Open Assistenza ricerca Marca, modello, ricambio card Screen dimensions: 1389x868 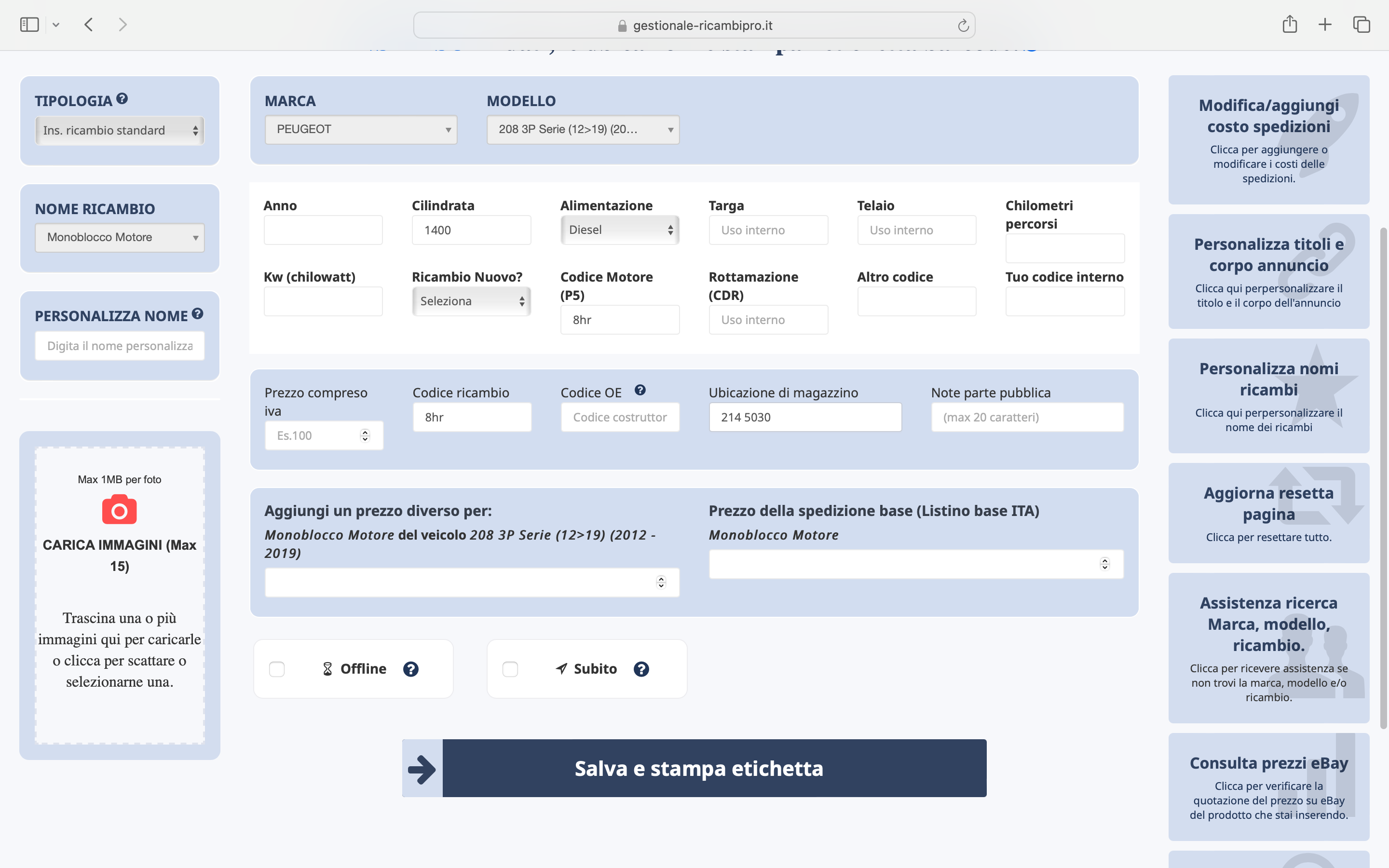pyautogui.click(x=1268, y=648)
